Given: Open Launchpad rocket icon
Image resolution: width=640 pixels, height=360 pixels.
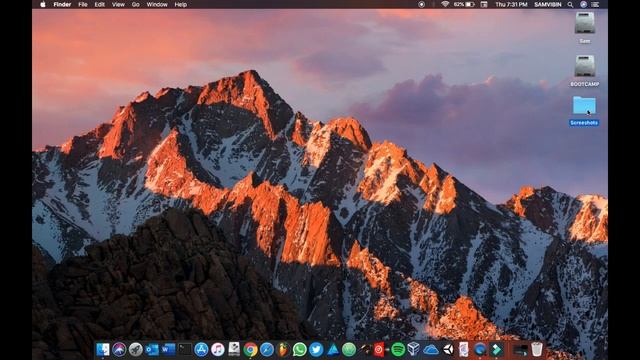Looking at the screenshot, I should (136, 349).
